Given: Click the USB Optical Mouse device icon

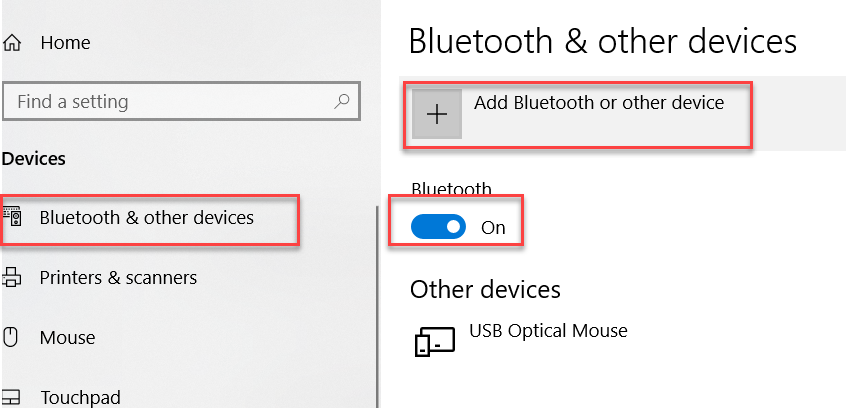Looking at the screenshot, I should pos(434,341).
